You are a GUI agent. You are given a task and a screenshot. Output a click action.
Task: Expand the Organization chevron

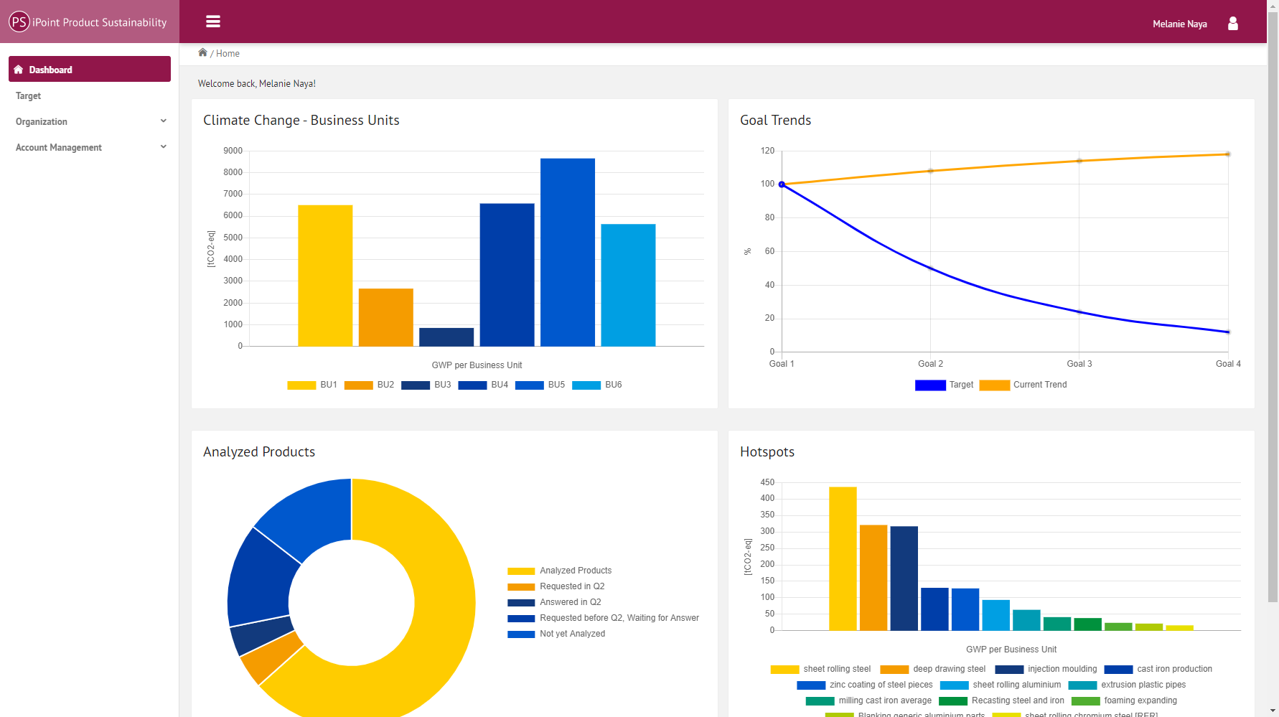pos(163,121)
